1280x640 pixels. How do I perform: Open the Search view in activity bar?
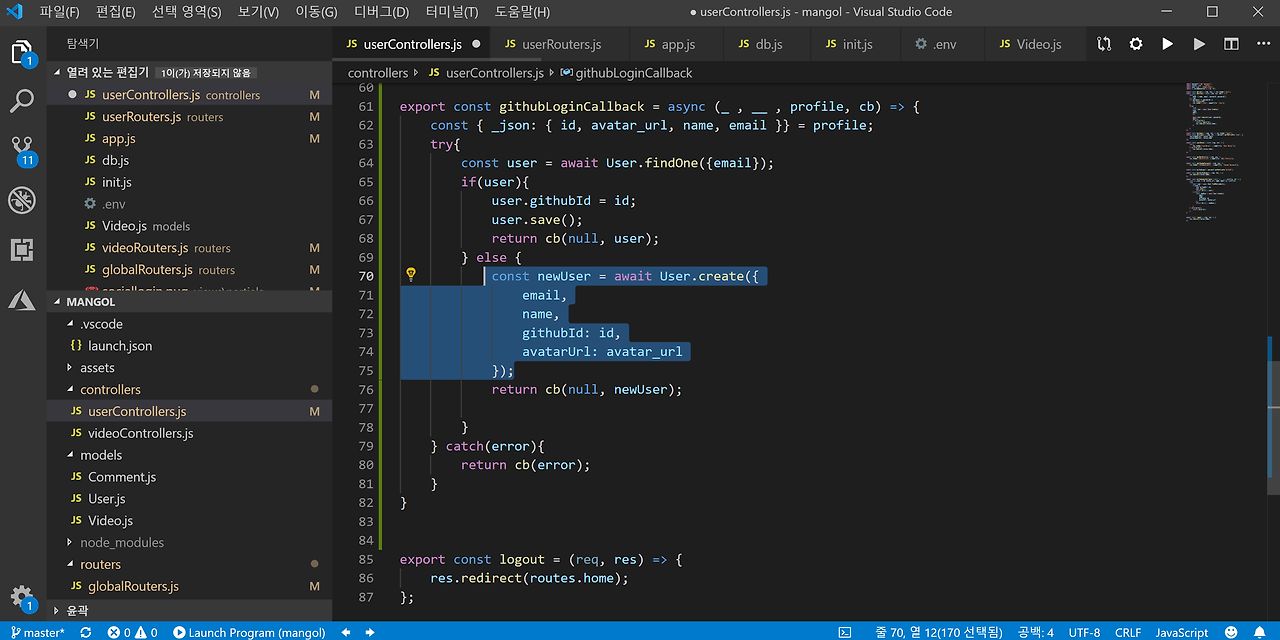[x=22, y=101]
